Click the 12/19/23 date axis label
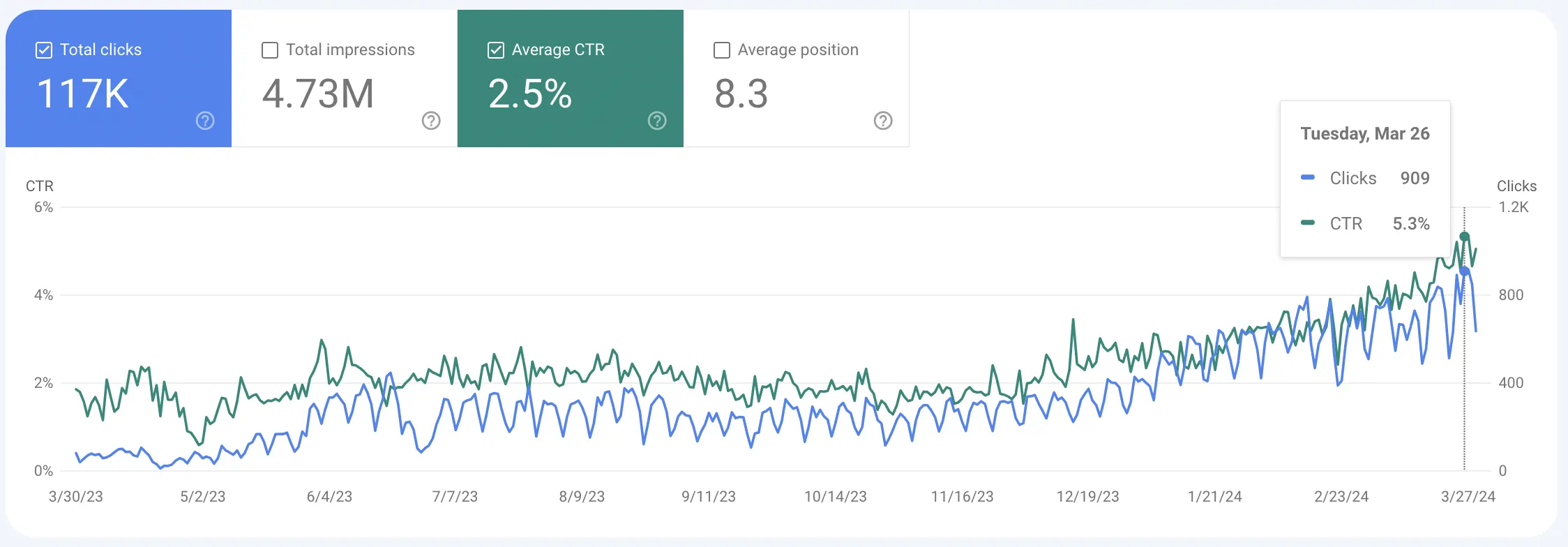The width and height of the screenshot is (1568, 547). (1088, 497)
